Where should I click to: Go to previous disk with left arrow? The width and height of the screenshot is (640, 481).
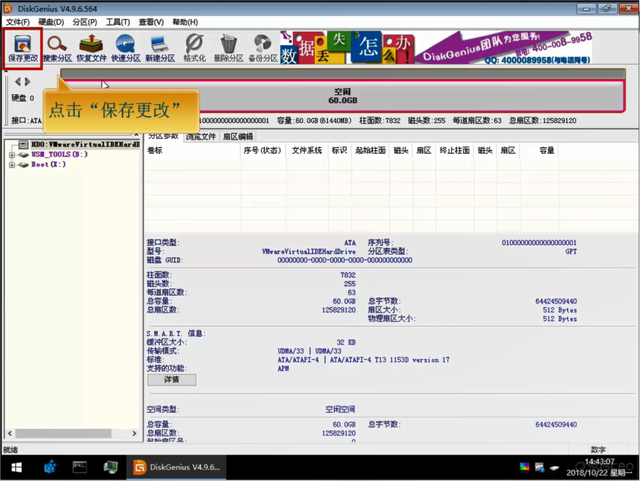coord(18,82)
